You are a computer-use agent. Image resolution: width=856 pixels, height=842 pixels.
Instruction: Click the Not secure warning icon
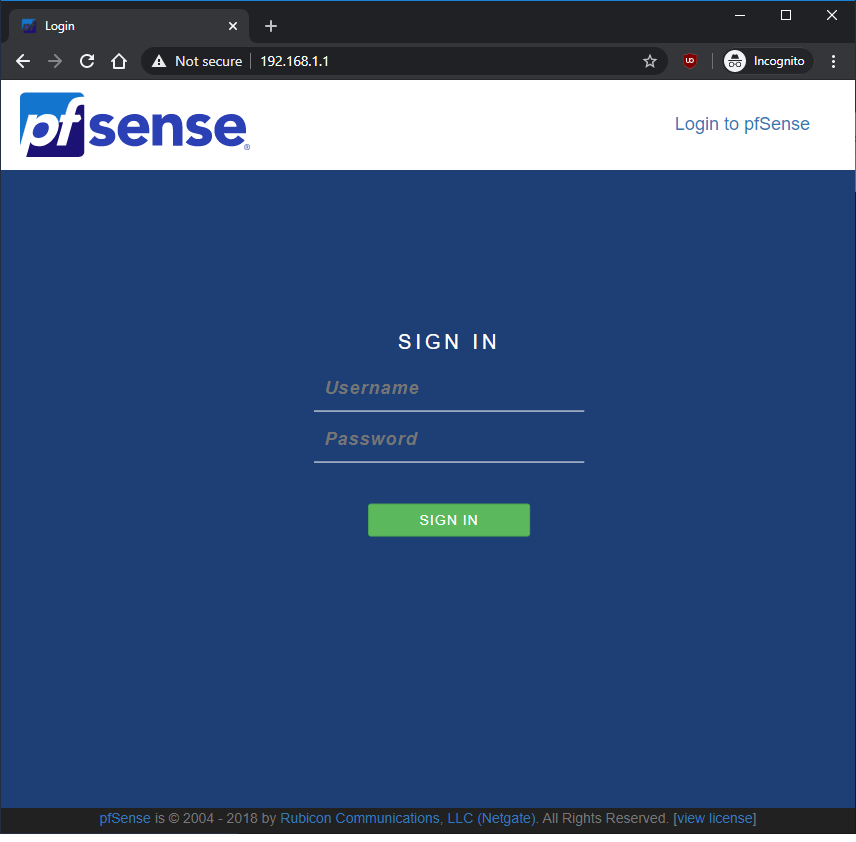click(159, 61)
